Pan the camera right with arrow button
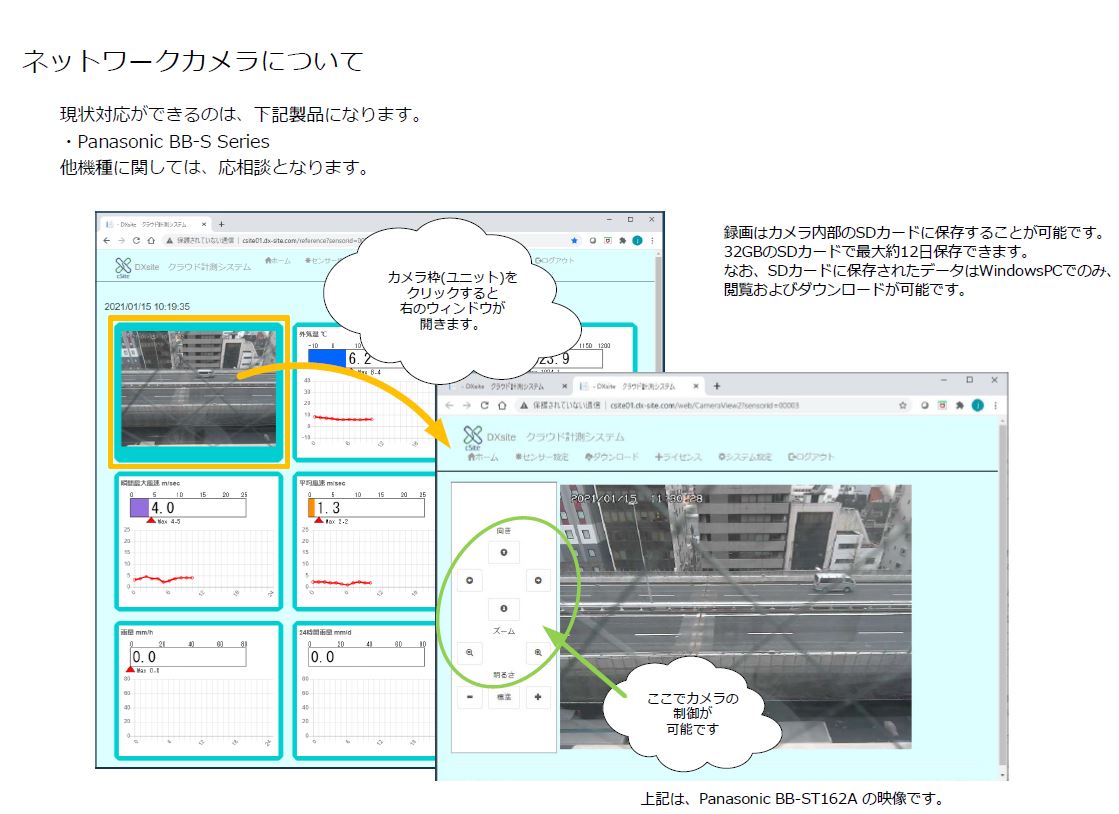This screenshot has height=814, width=1119. tap(537, 580)
